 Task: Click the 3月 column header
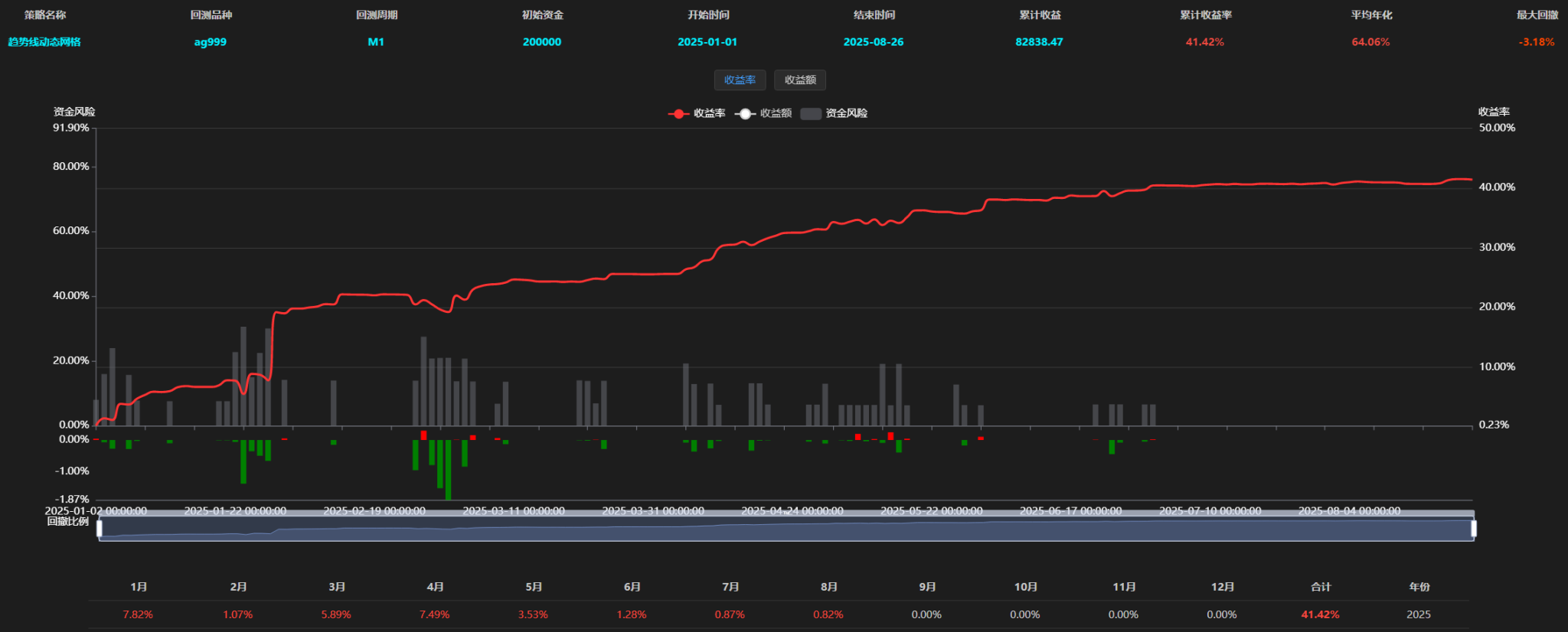pyautogui.click(x=337, y=587)
